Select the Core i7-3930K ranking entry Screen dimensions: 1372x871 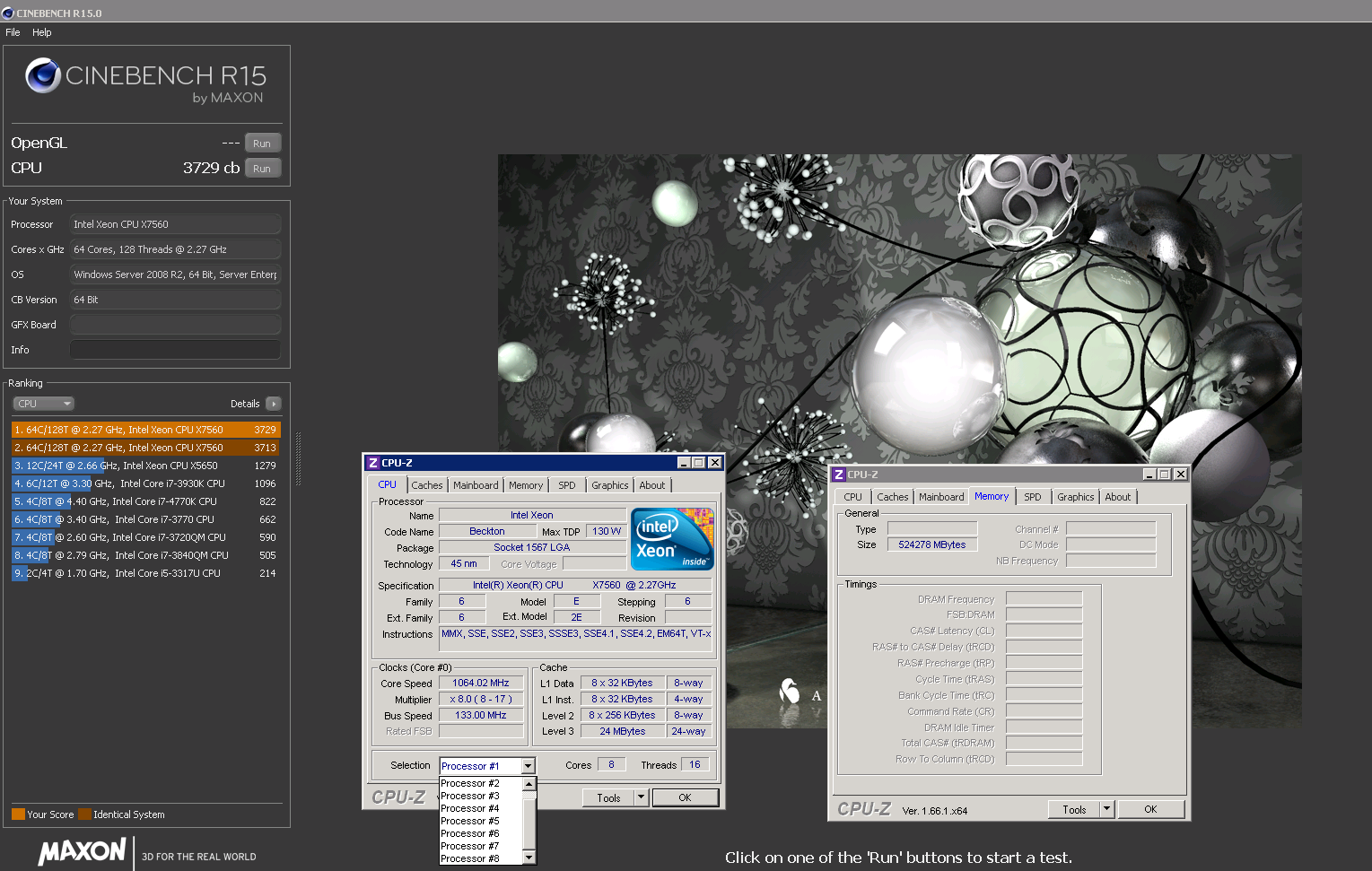[x=145, y=483]
